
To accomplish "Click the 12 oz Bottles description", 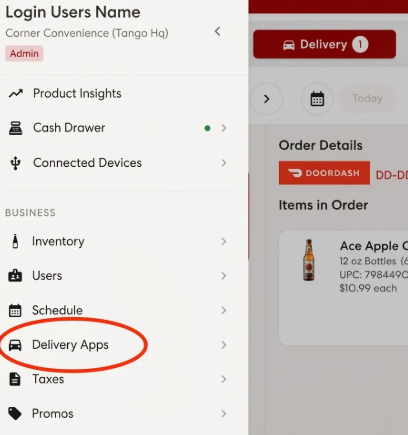I will point(374,261).
